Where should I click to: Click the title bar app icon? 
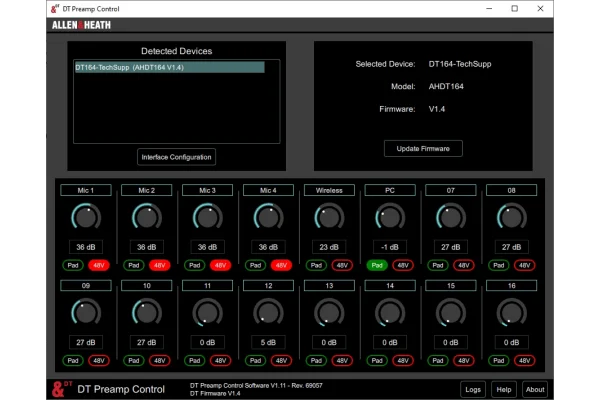55,8
